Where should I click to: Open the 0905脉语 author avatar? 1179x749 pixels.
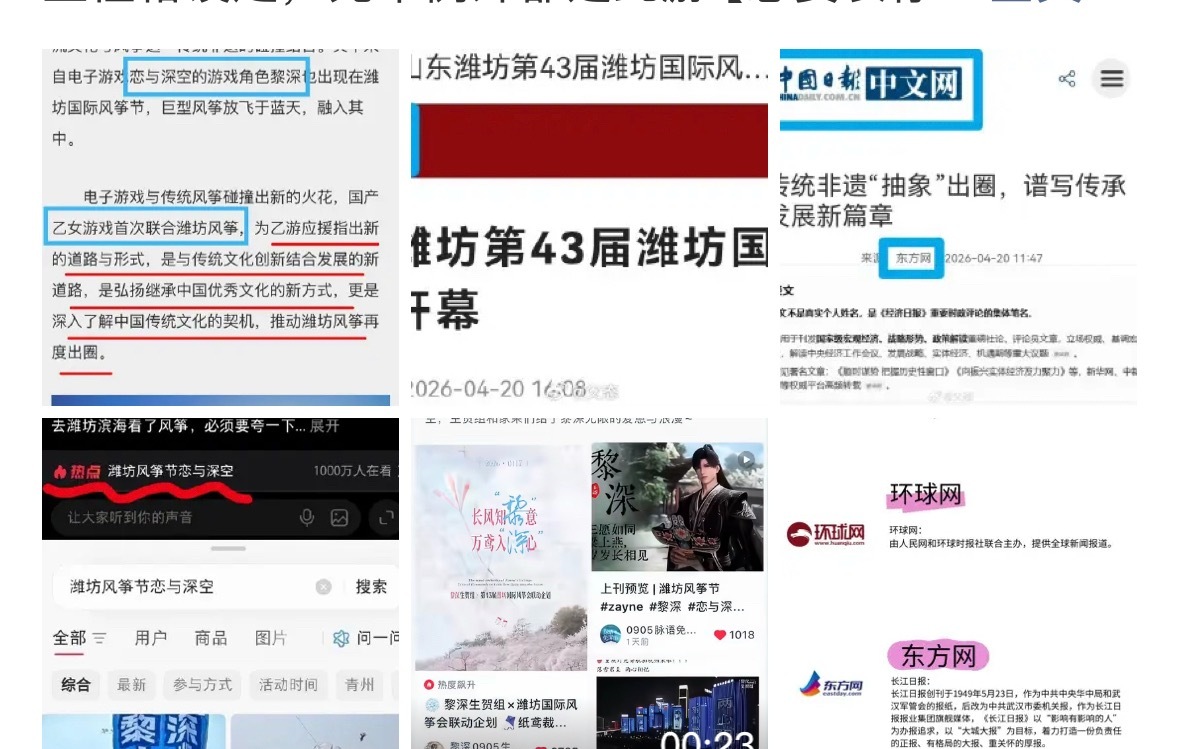pos(610,634)
